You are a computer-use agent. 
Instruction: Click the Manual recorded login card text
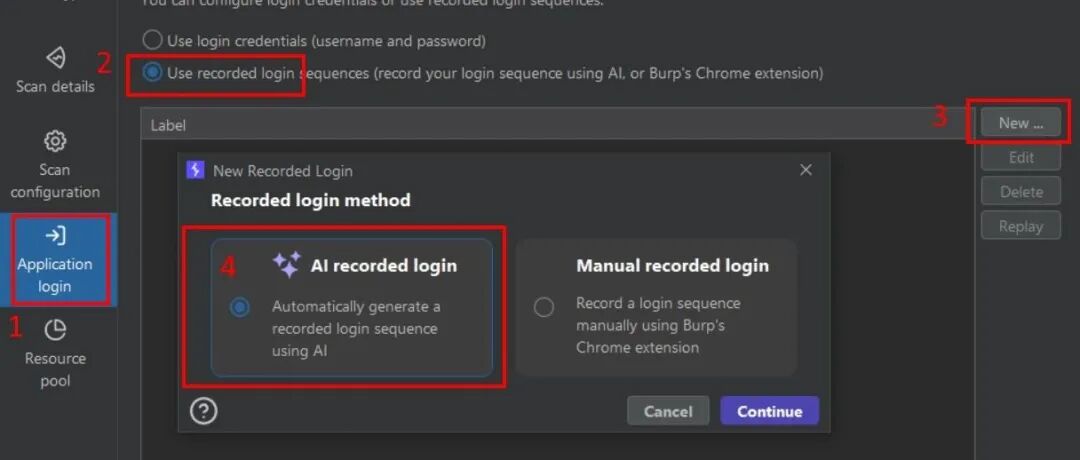tap(672, 266)
